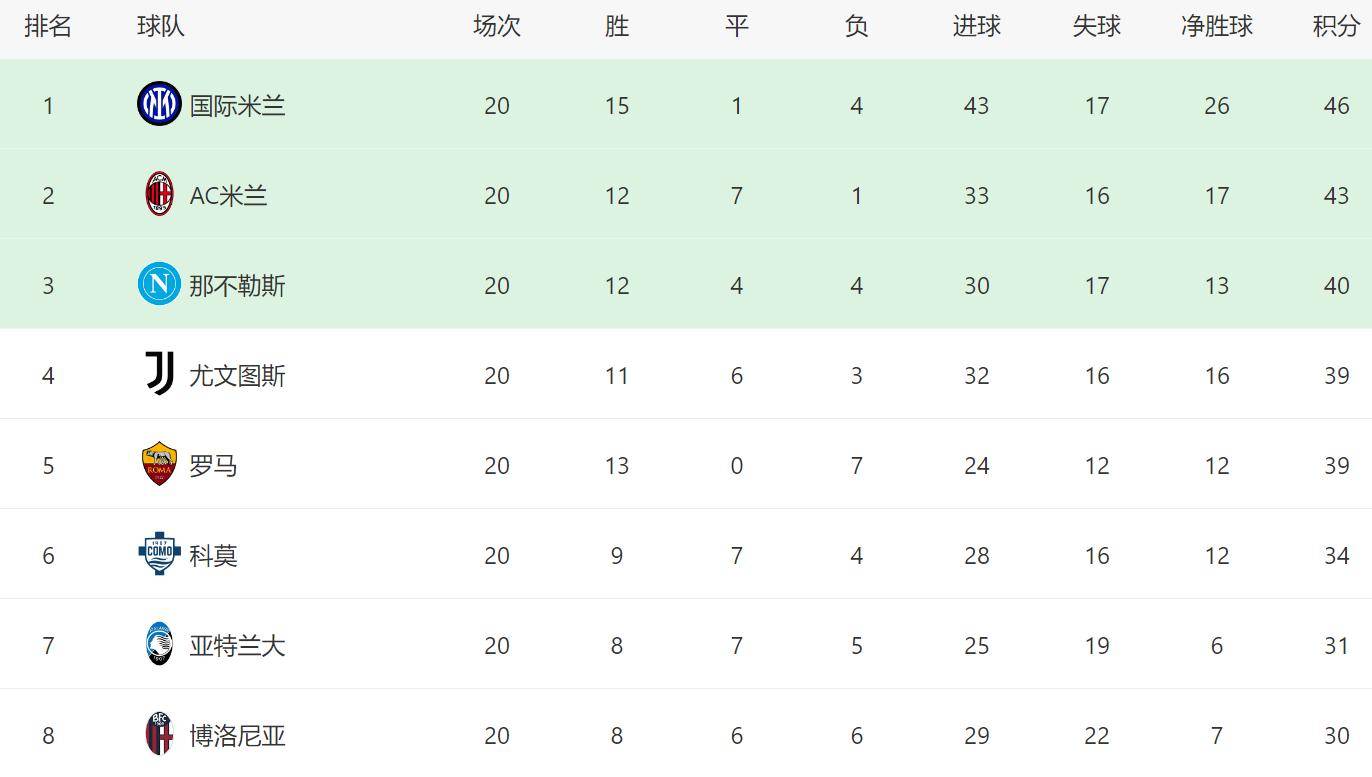The image size is (1372, 777).
Task: Click the 胜 column header
Action: [616, 27]
